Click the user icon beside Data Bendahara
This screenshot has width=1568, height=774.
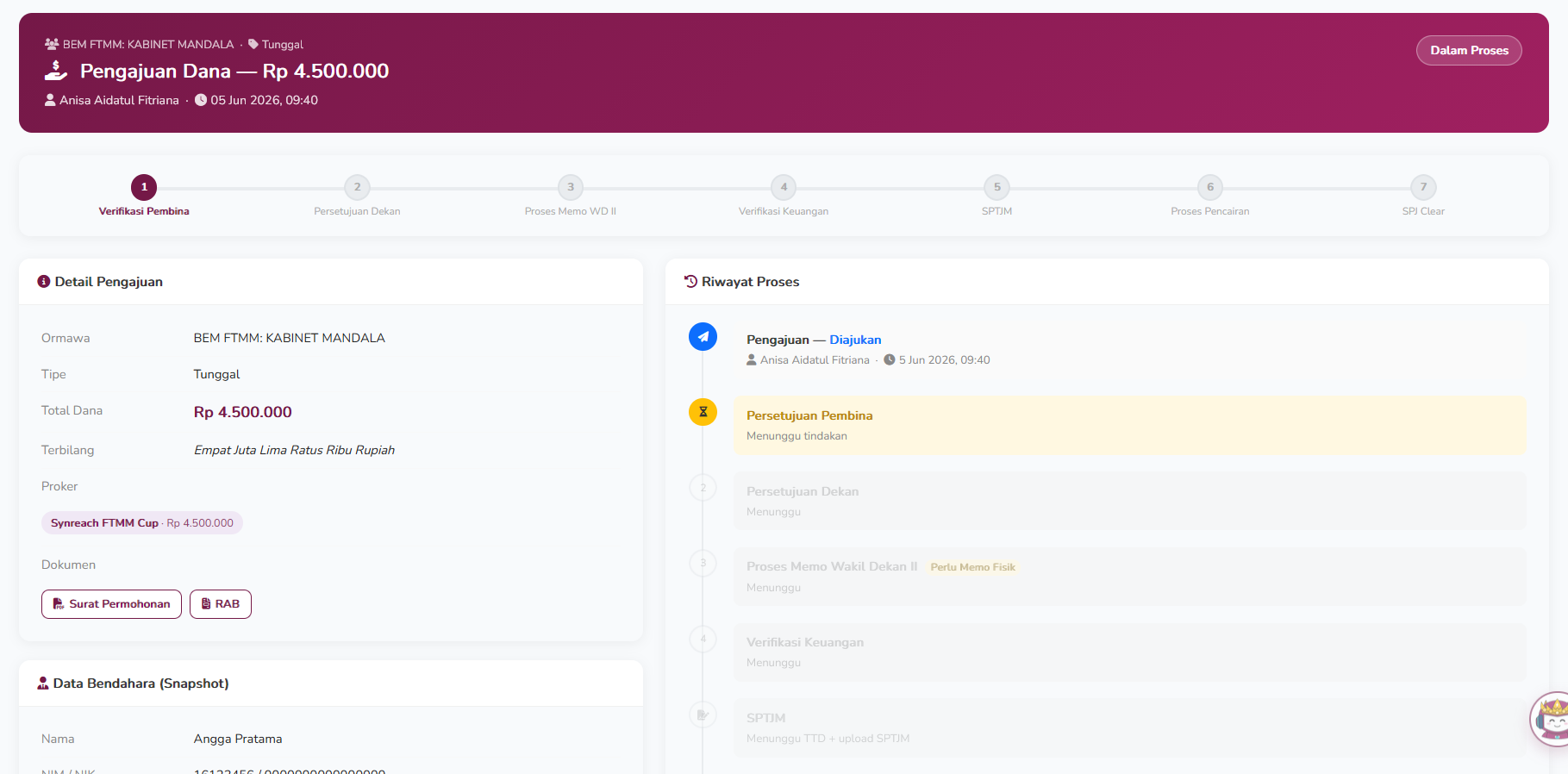tap(43, 683)
